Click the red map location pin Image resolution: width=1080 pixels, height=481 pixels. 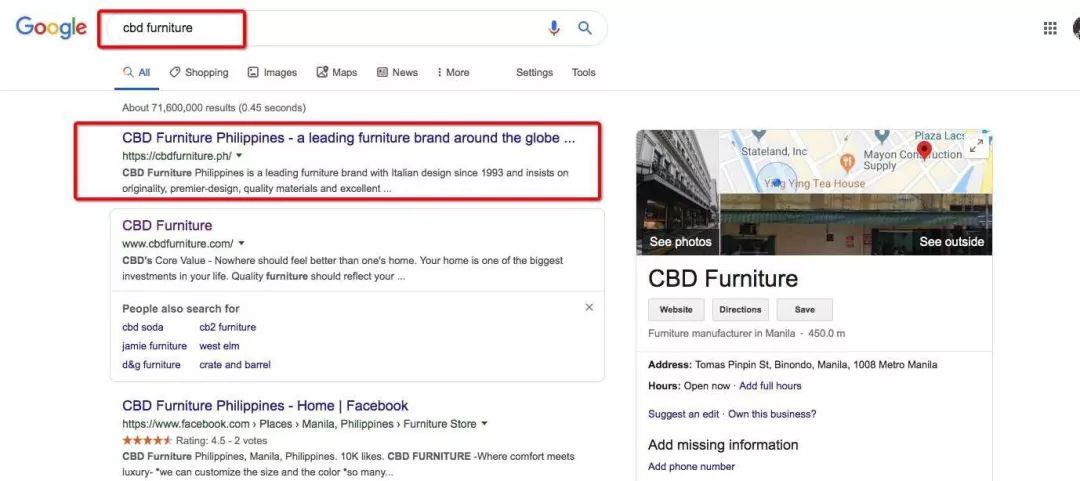click(924, 150)
